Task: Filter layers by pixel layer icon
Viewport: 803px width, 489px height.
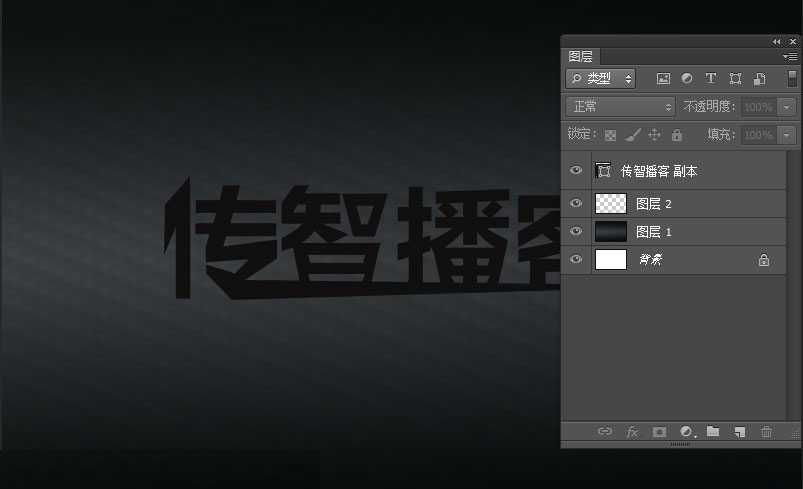Action: [x=663, y=78]
